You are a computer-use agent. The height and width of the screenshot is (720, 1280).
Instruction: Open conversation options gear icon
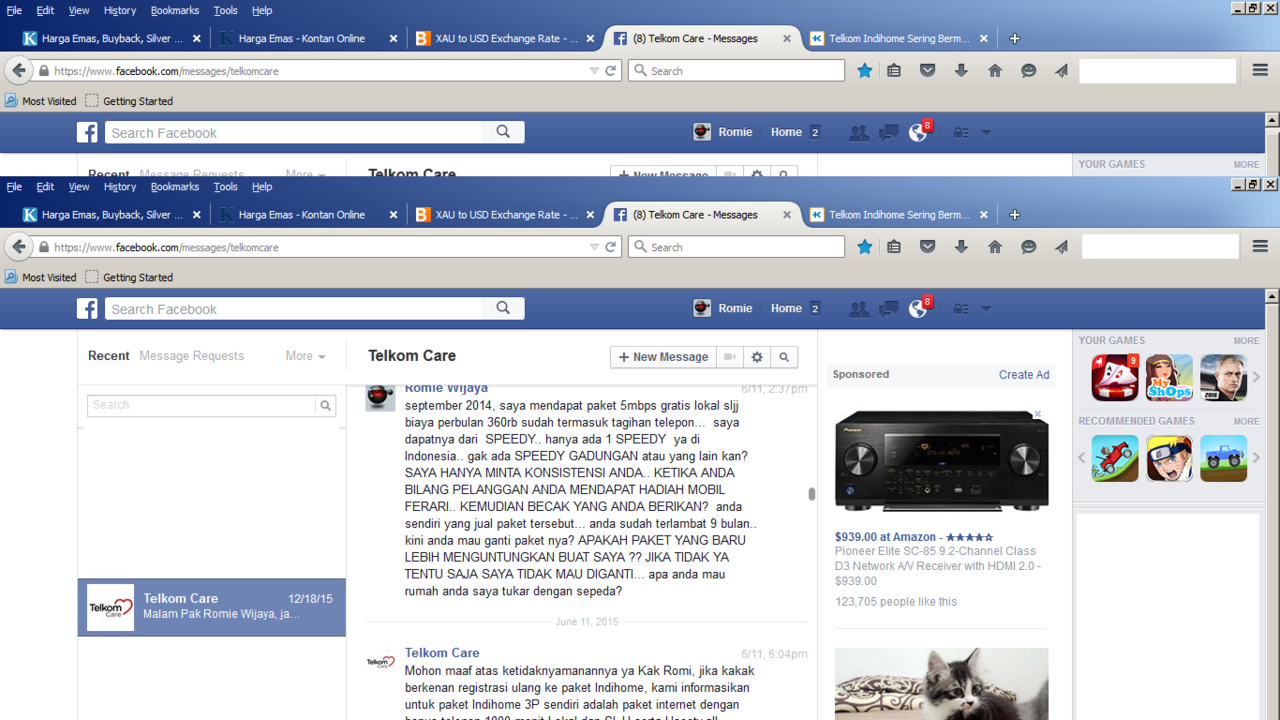(x=757, y=357)
